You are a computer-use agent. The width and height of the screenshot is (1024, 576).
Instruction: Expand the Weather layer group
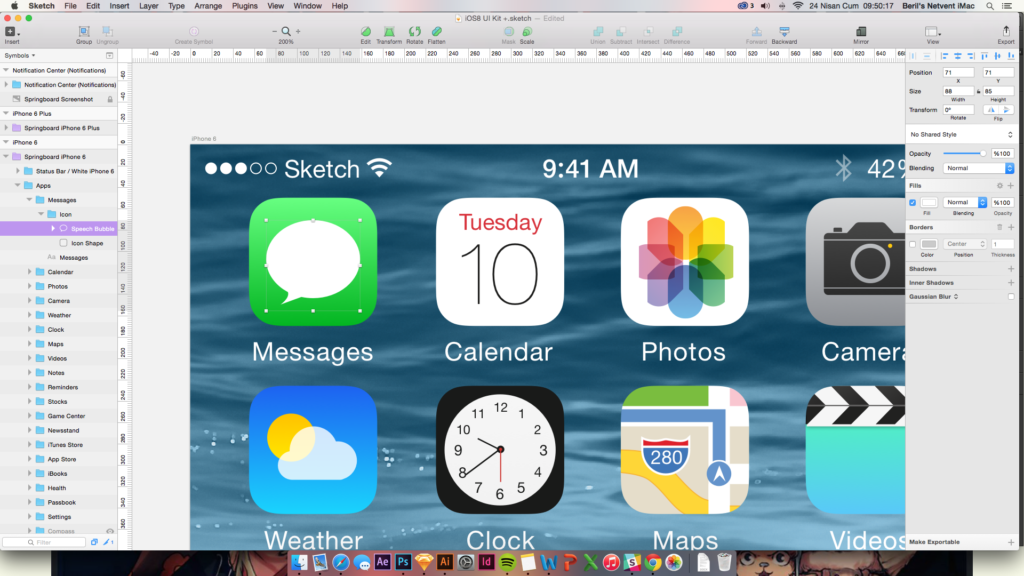coord(29,315)
